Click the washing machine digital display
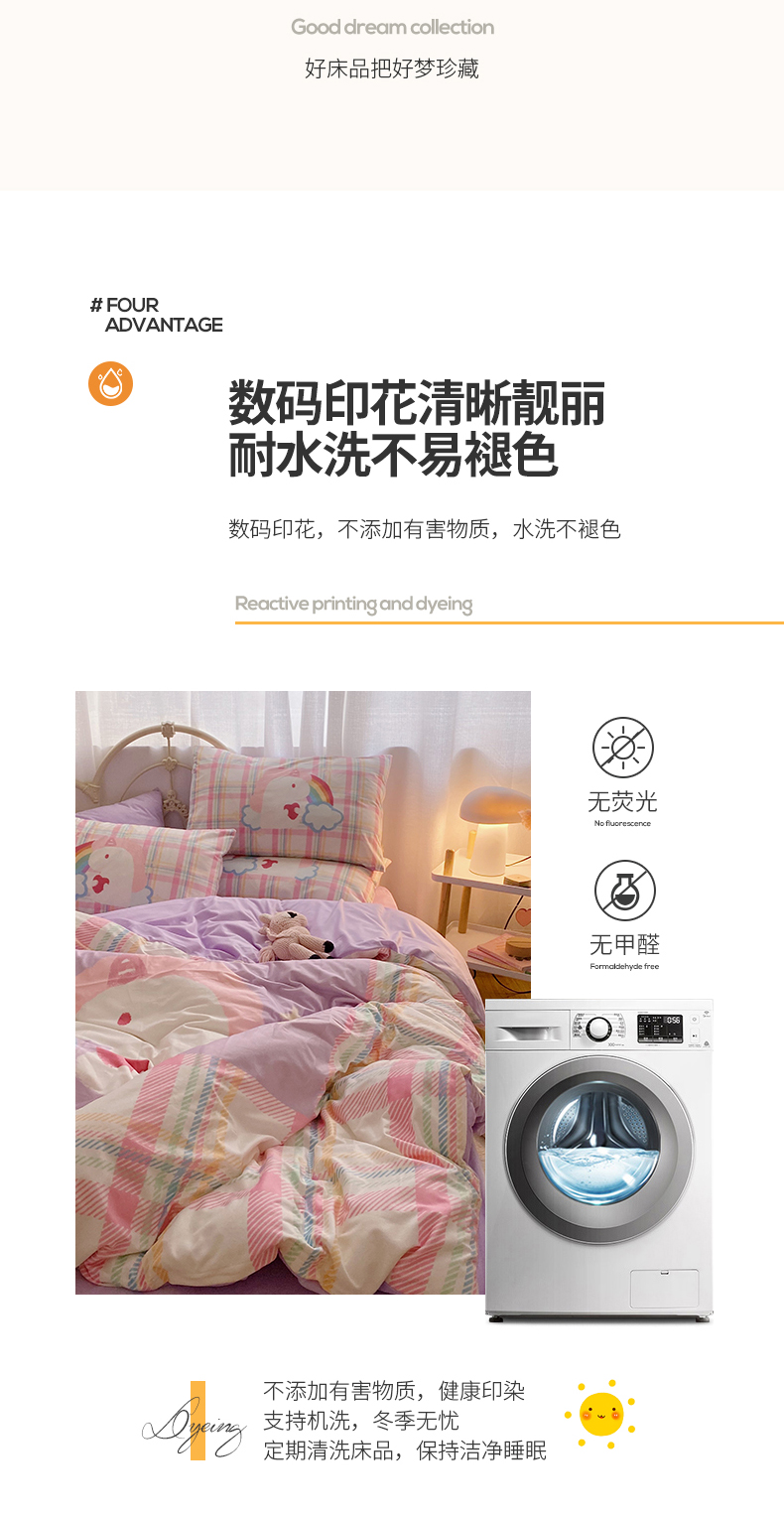The image size is (784, 1516). point(659,1028)
